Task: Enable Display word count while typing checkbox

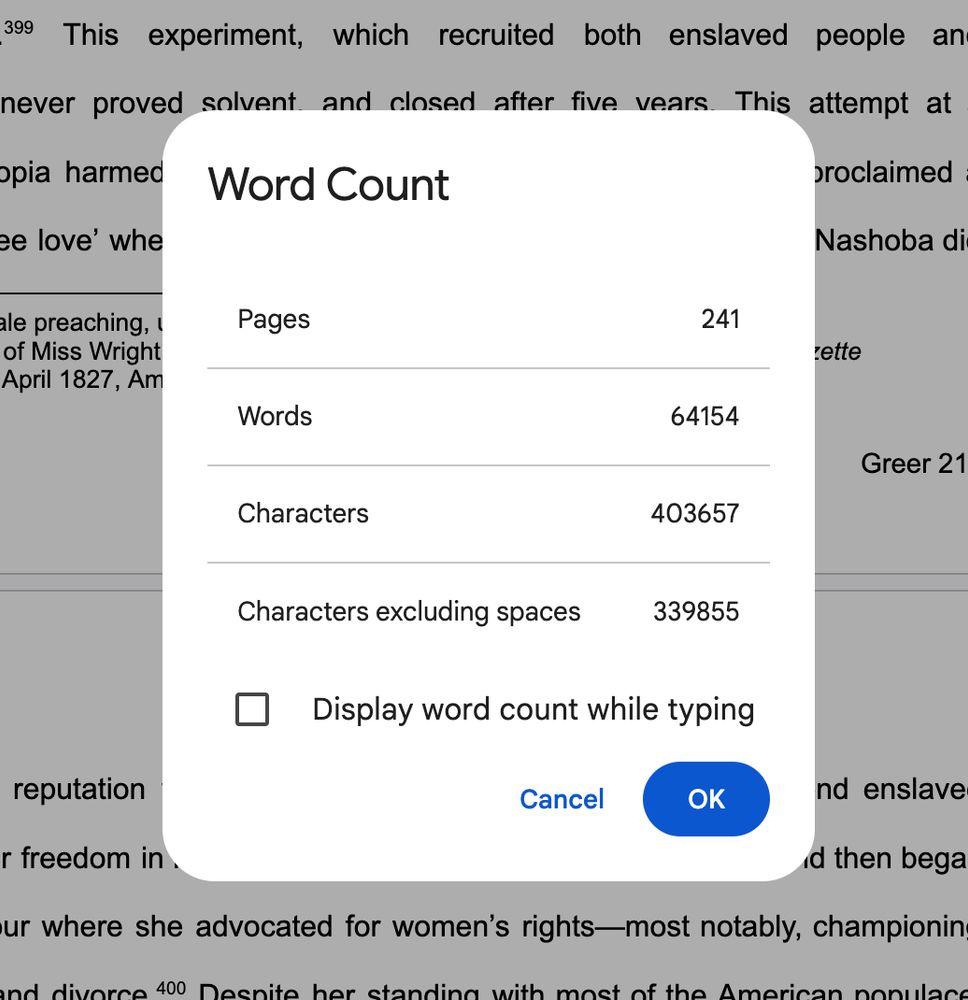Action: (x=252, y=709)
